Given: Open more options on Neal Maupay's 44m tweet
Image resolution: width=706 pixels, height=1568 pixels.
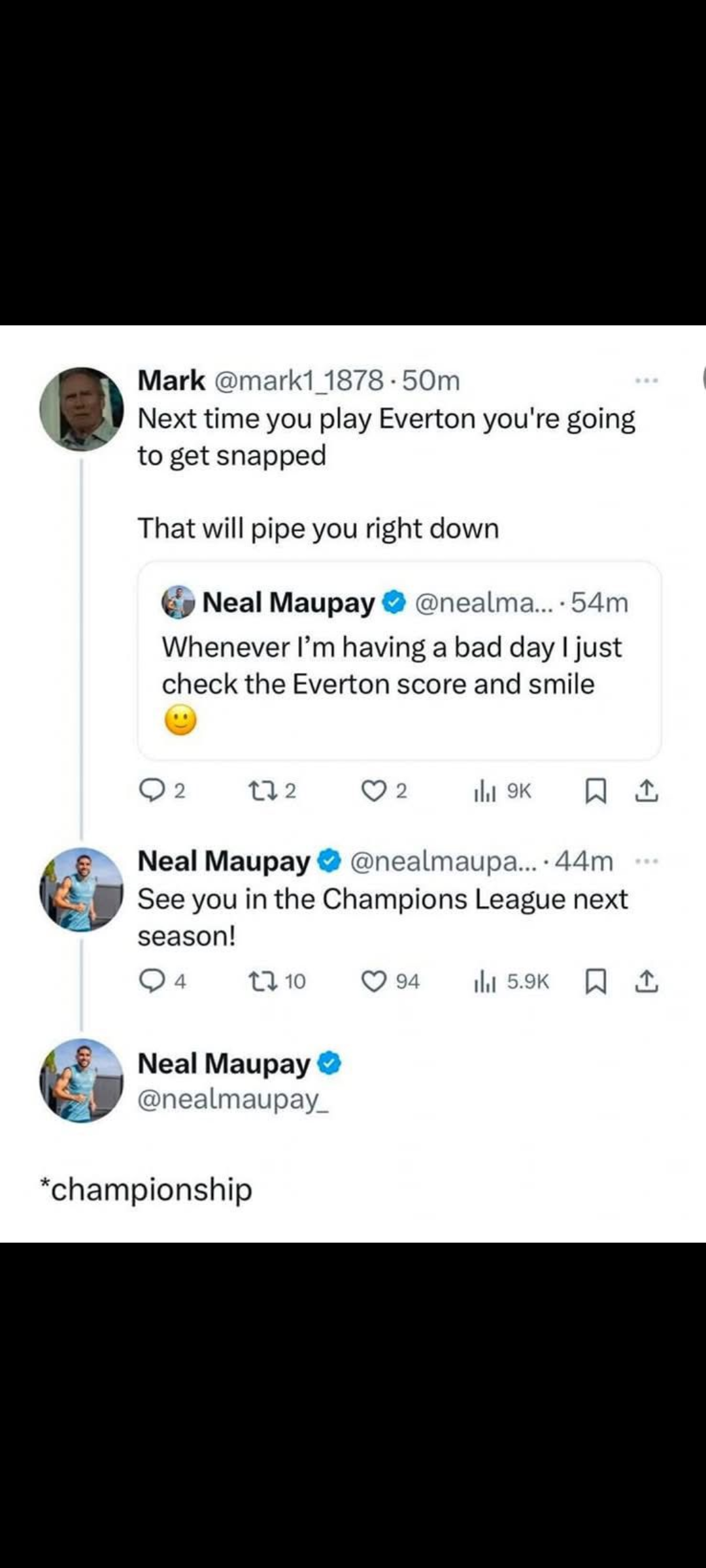Looking at the screenshot, I should click(647, 861).
